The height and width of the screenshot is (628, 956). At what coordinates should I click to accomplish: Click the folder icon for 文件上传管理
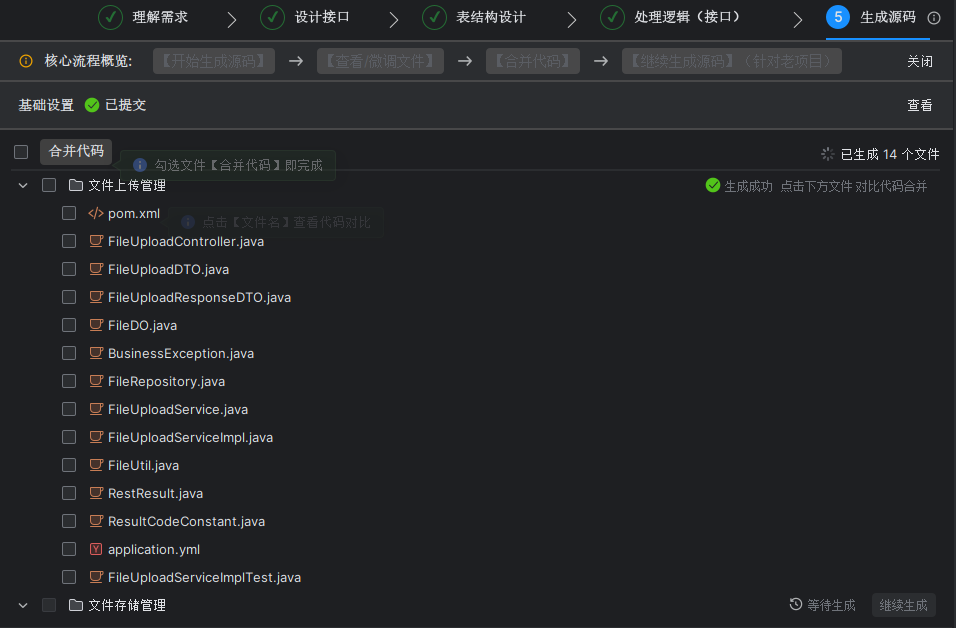pyautogui.click(x=76, y=185)
